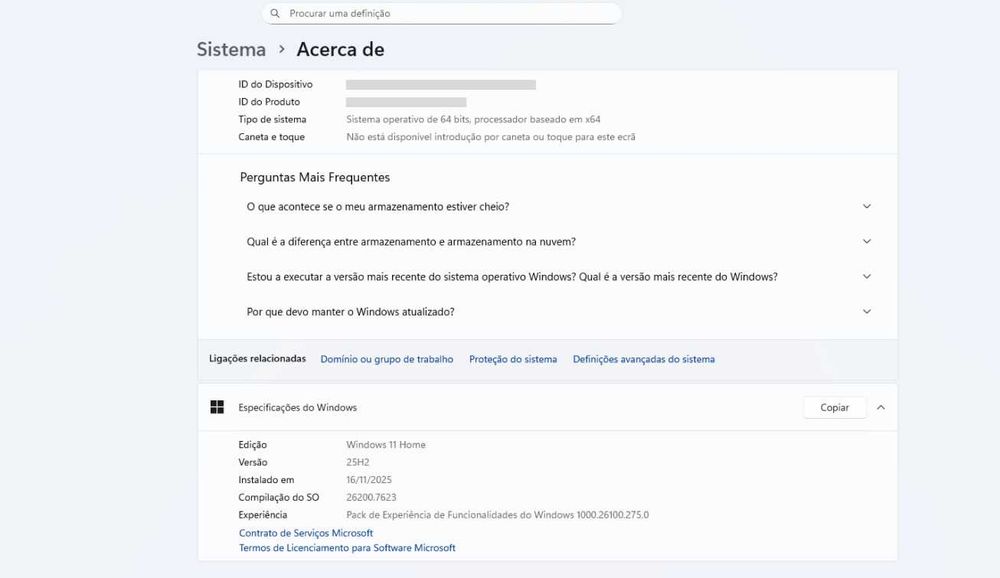Select the version value '25H2'
Image resolution: width=1000 pixels, height=578 pixels.
tap(358, 462)
